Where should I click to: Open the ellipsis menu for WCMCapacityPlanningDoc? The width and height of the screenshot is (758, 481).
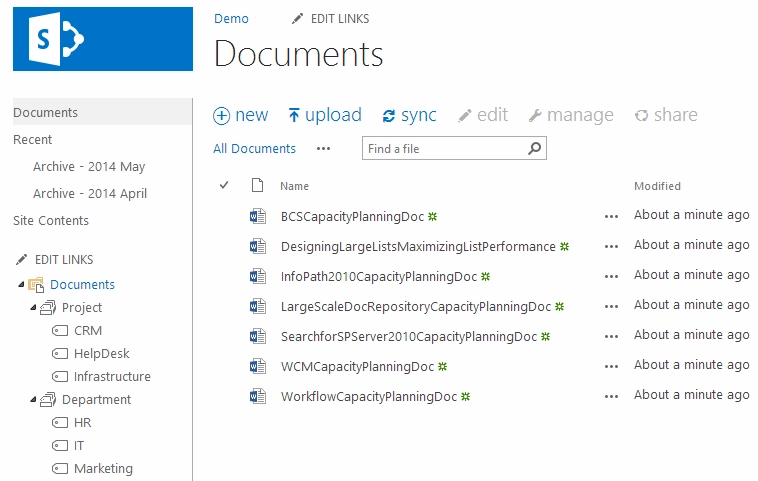[x=612, y=366]
